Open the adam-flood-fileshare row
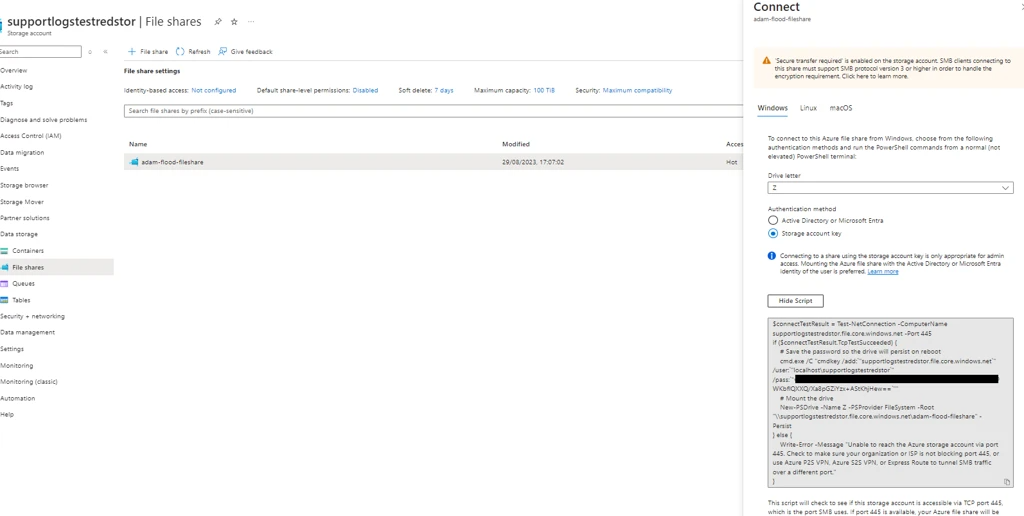1024x516 pixels. 434,162
